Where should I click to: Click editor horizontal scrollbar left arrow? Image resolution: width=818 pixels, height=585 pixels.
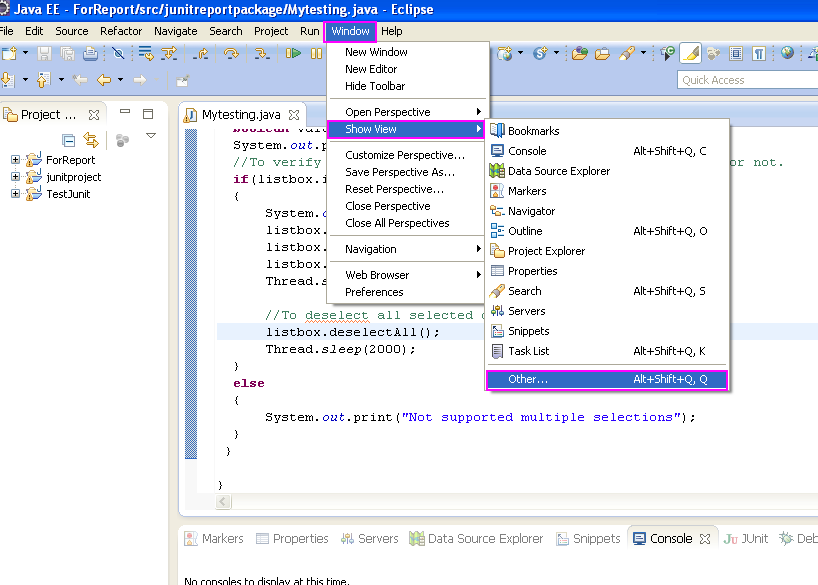[223, 502]
